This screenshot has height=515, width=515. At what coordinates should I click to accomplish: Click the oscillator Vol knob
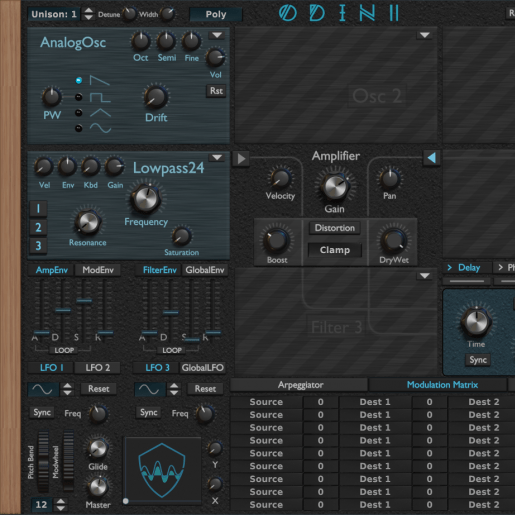tap(215, 58)
